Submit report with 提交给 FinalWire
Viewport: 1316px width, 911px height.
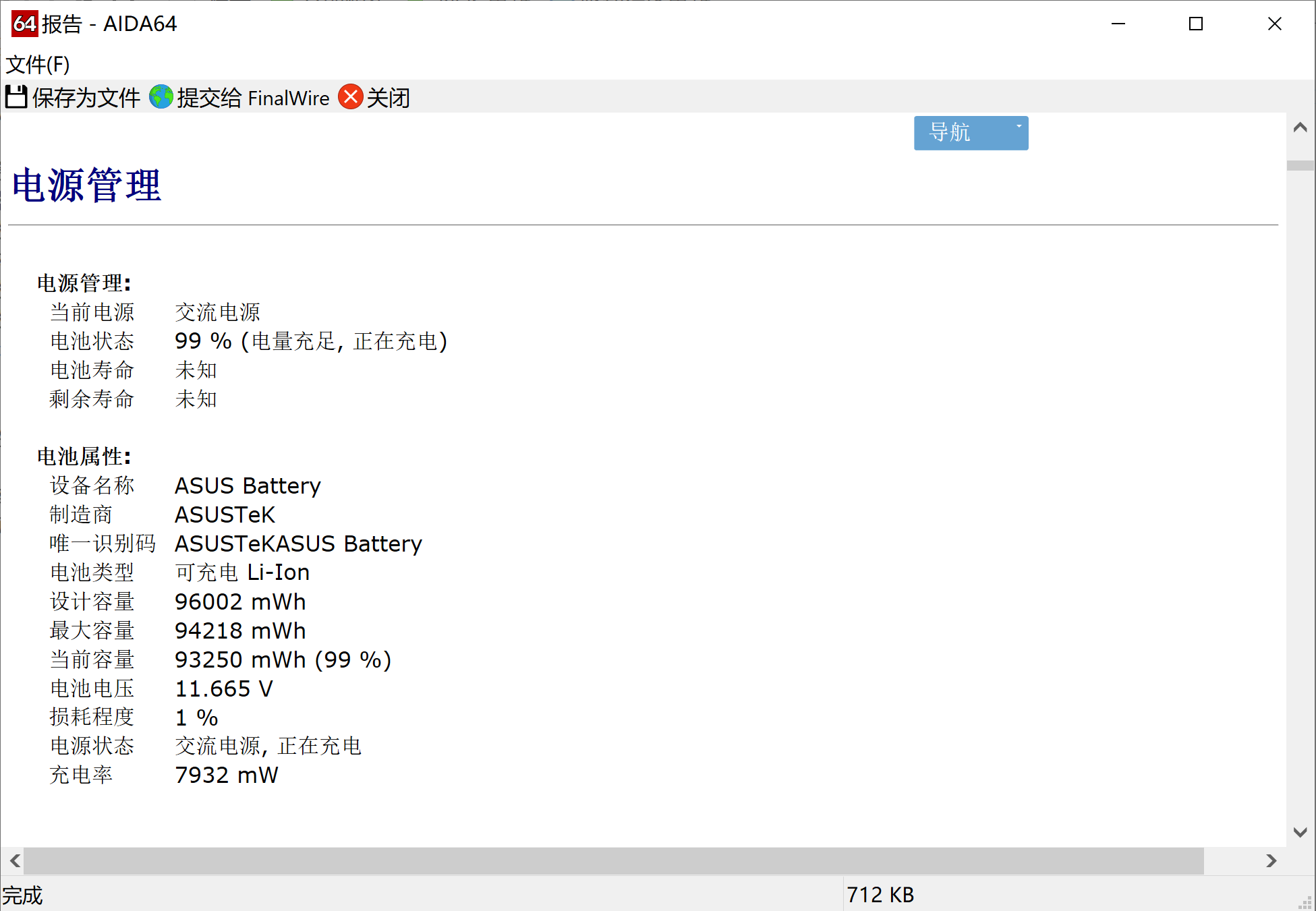tap(239, 97)
